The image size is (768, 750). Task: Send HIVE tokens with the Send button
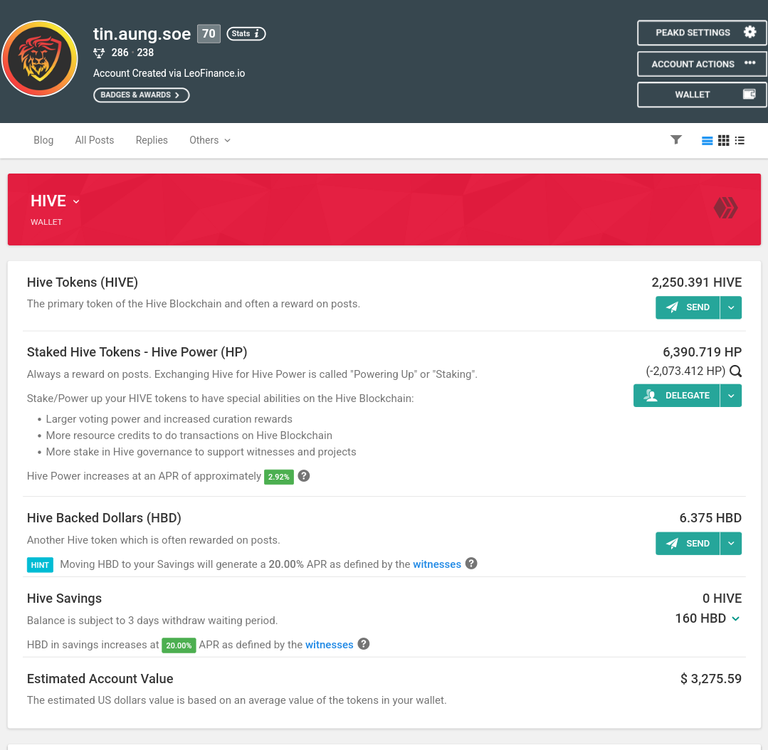tap(688, 308)
